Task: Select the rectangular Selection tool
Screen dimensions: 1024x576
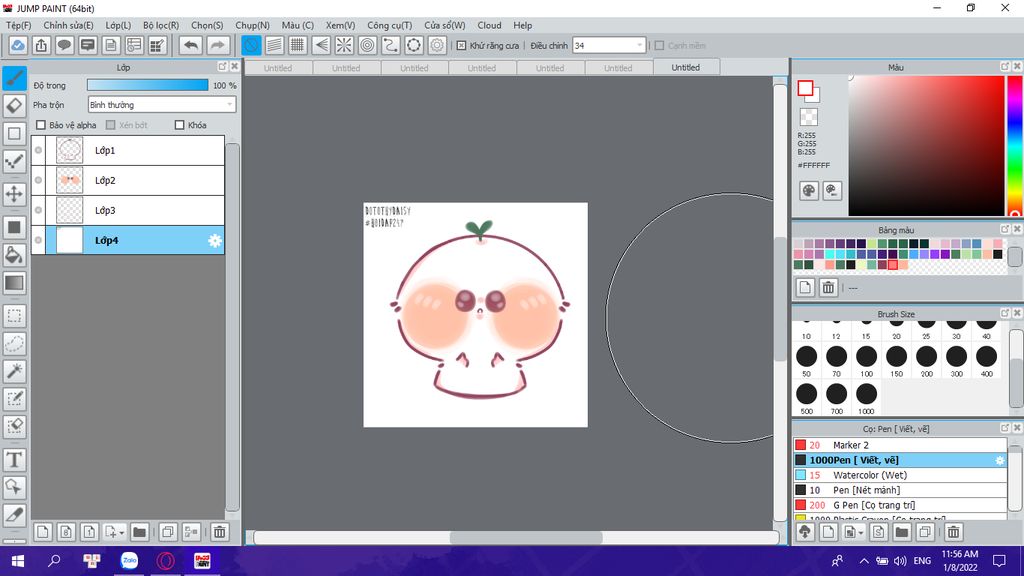Action: point(14,316)
